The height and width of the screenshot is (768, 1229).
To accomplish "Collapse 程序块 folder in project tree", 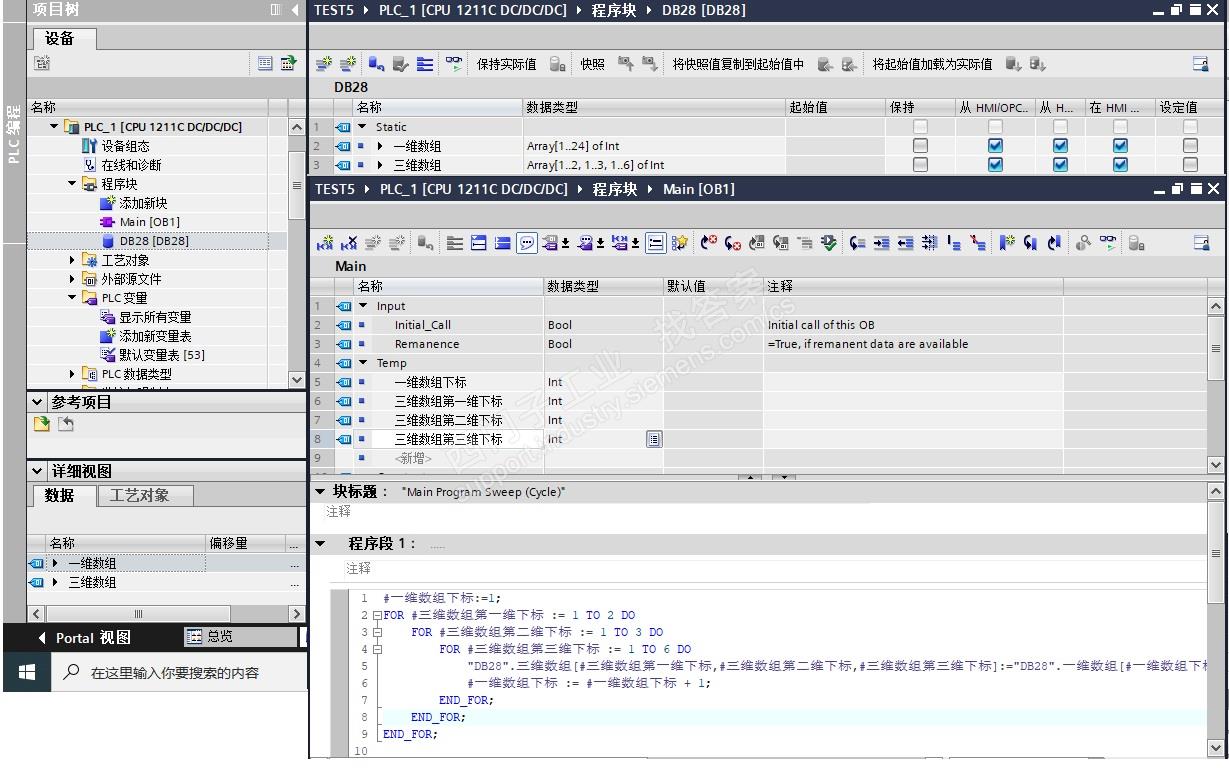I will [x=72, y=184].
